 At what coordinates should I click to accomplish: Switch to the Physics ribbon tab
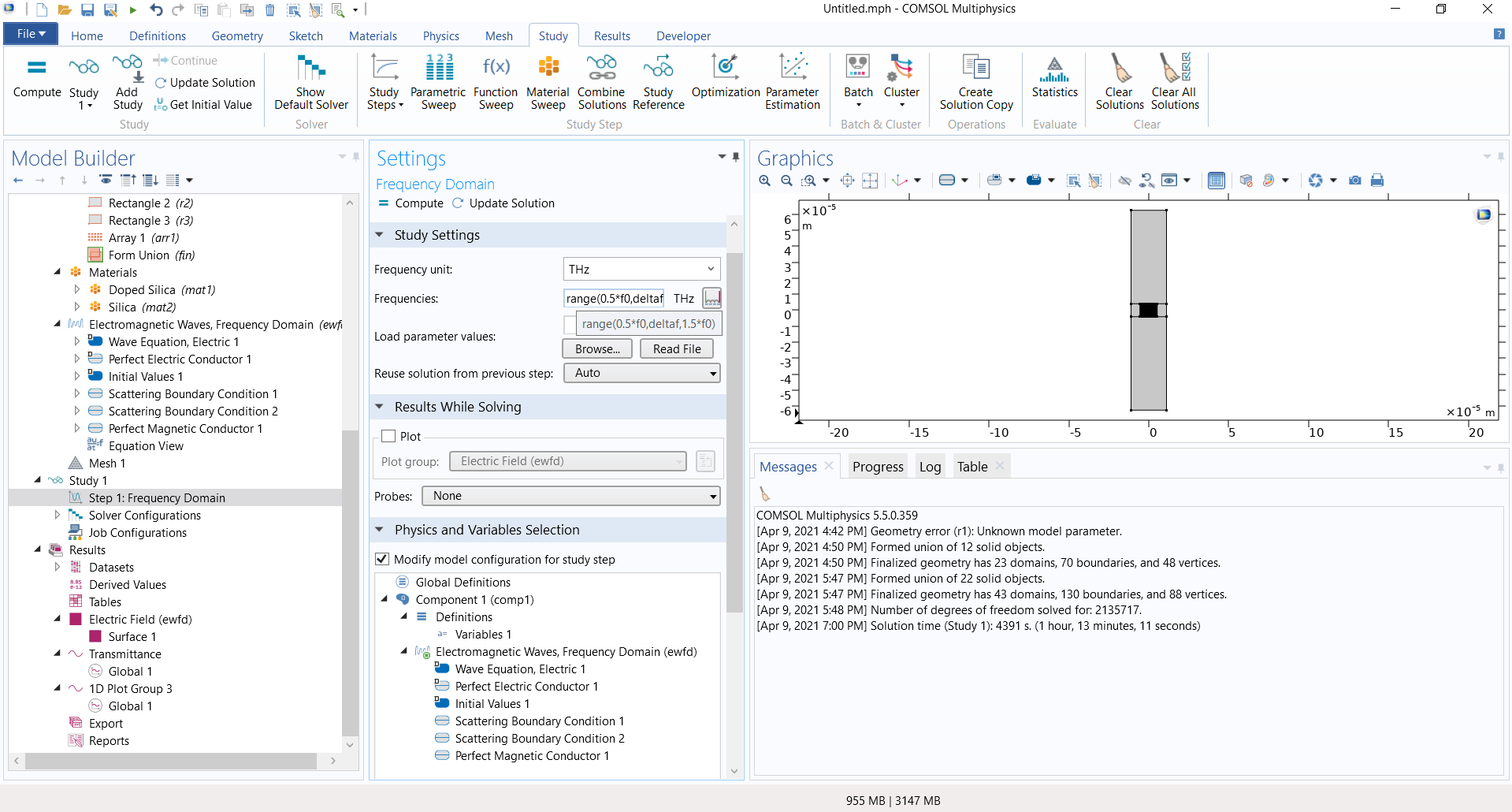tap(441, 36)
